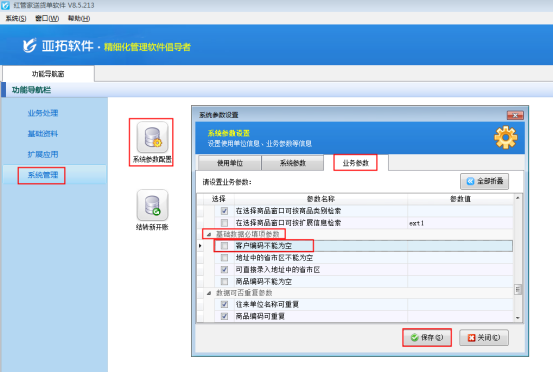The height and width of the screenshot is (372, 554).
Task: Click the orange gear icon in dialog header
Action: point(506,137)
